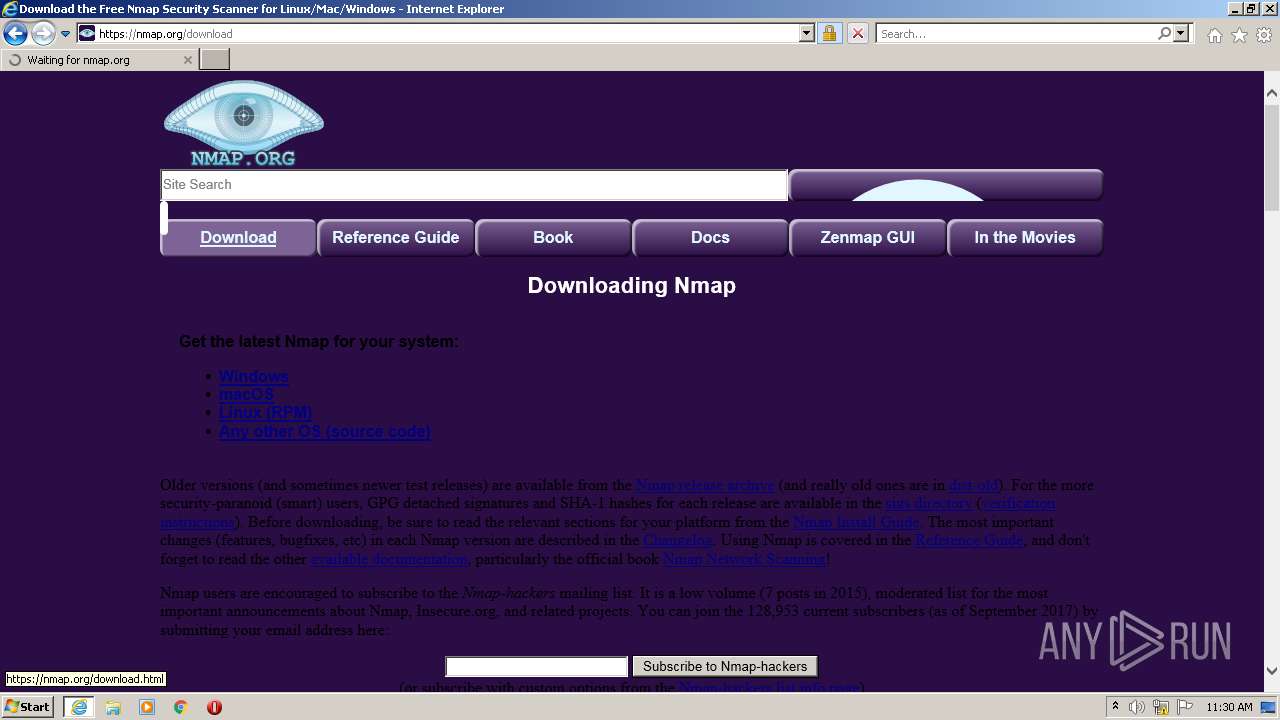Open the dist-old link
This screenshot has height=720, width=1280.
point(973,486)
